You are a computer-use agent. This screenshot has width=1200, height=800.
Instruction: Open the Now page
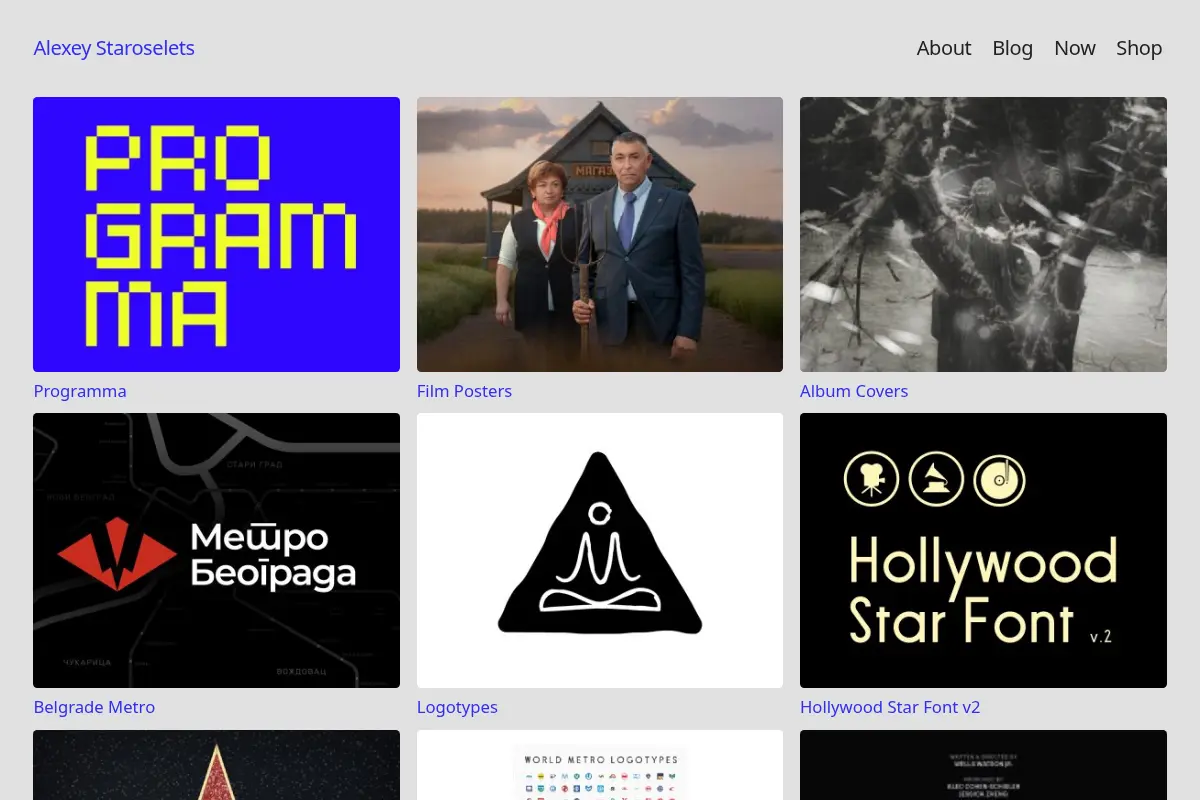pos(1074,48)
